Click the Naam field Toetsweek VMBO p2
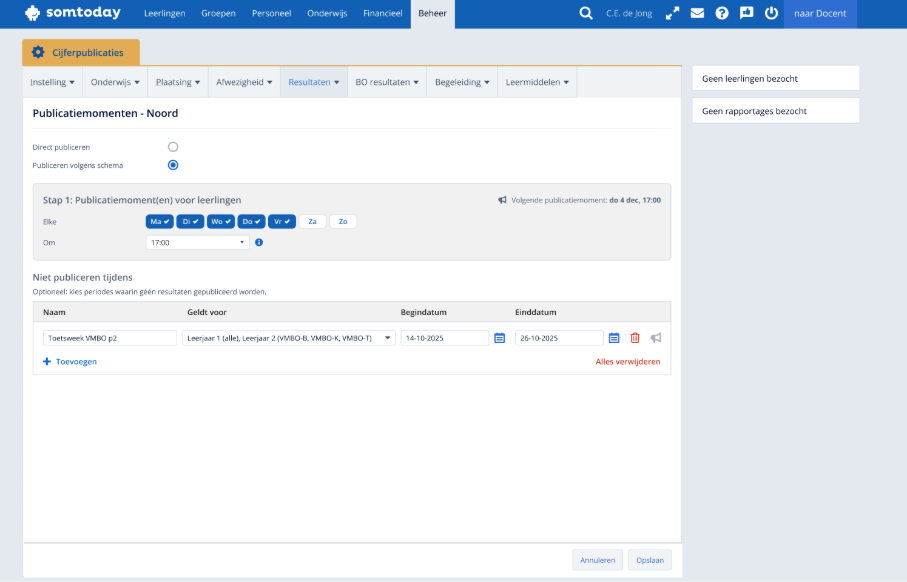This screenshot has width=907, height=582. click(110, 338)
